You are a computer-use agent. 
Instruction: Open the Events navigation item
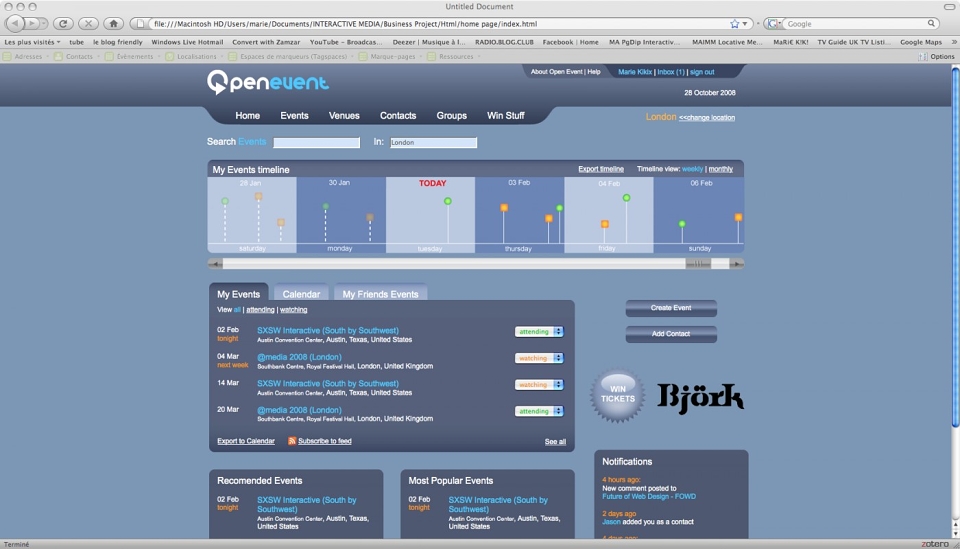pyautogui.click(x=294, y=116)
